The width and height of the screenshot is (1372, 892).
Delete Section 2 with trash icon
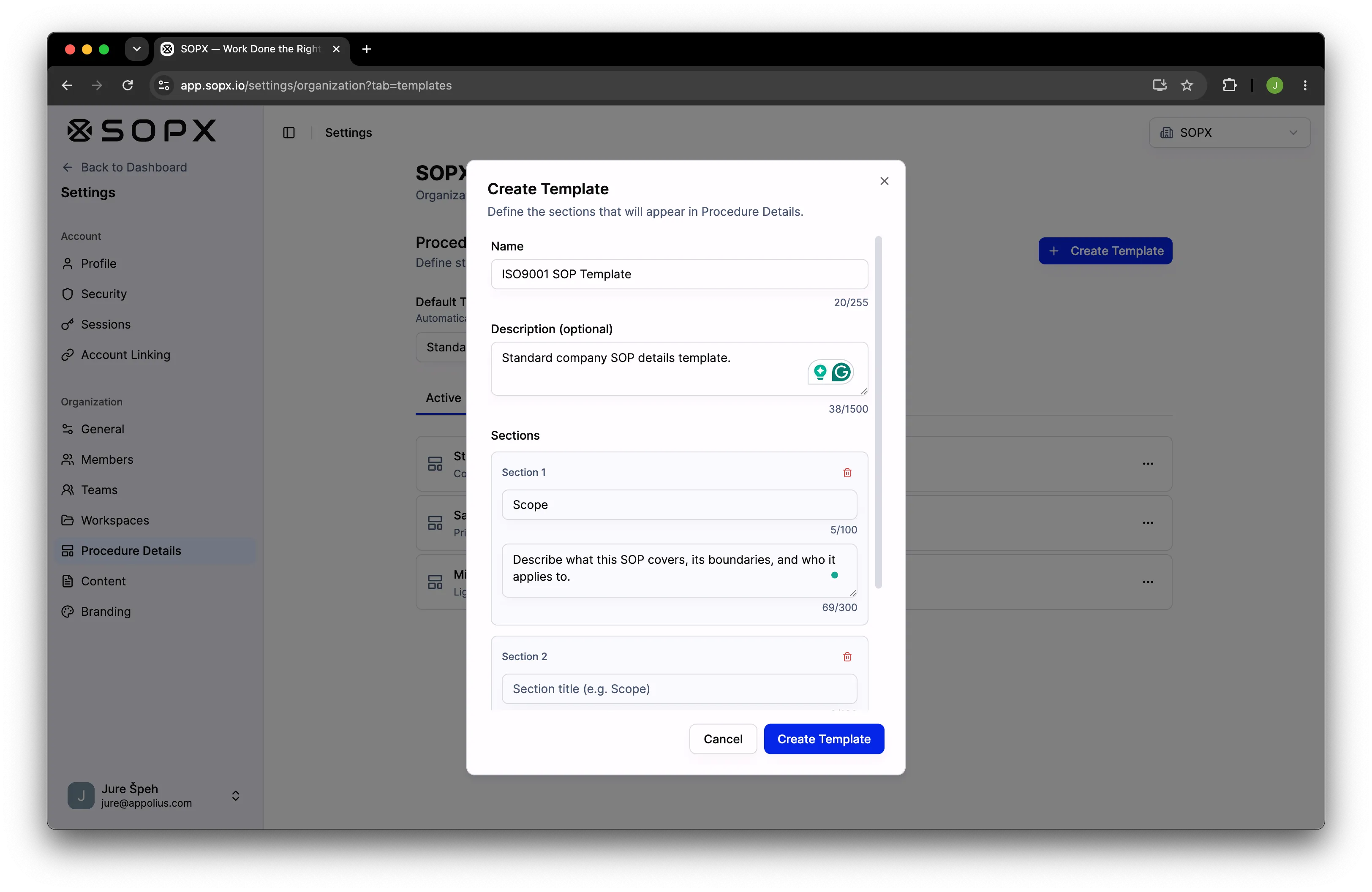pyautogui.click(x=847, y=656)
